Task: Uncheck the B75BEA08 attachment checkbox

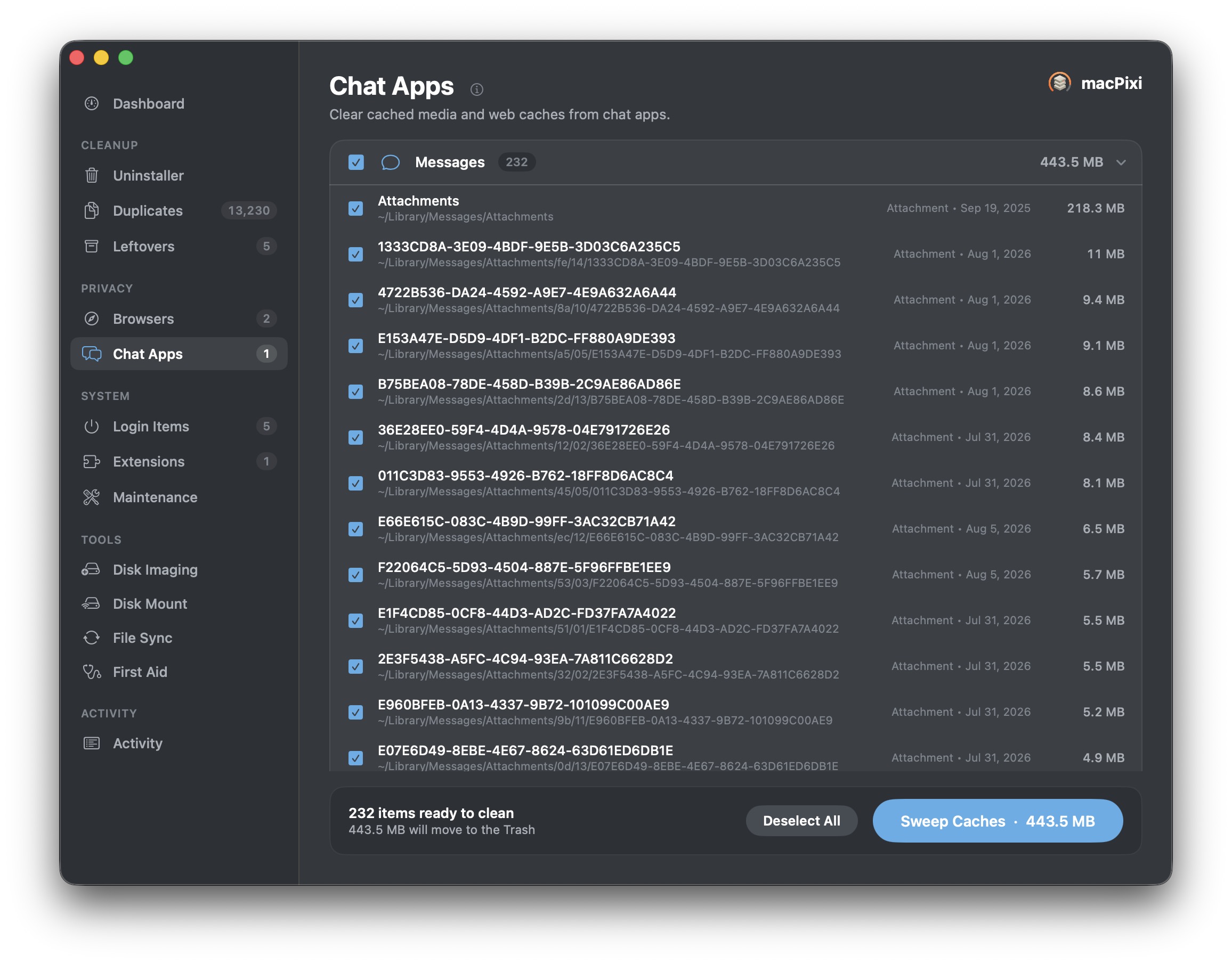Action: point(356,391)
